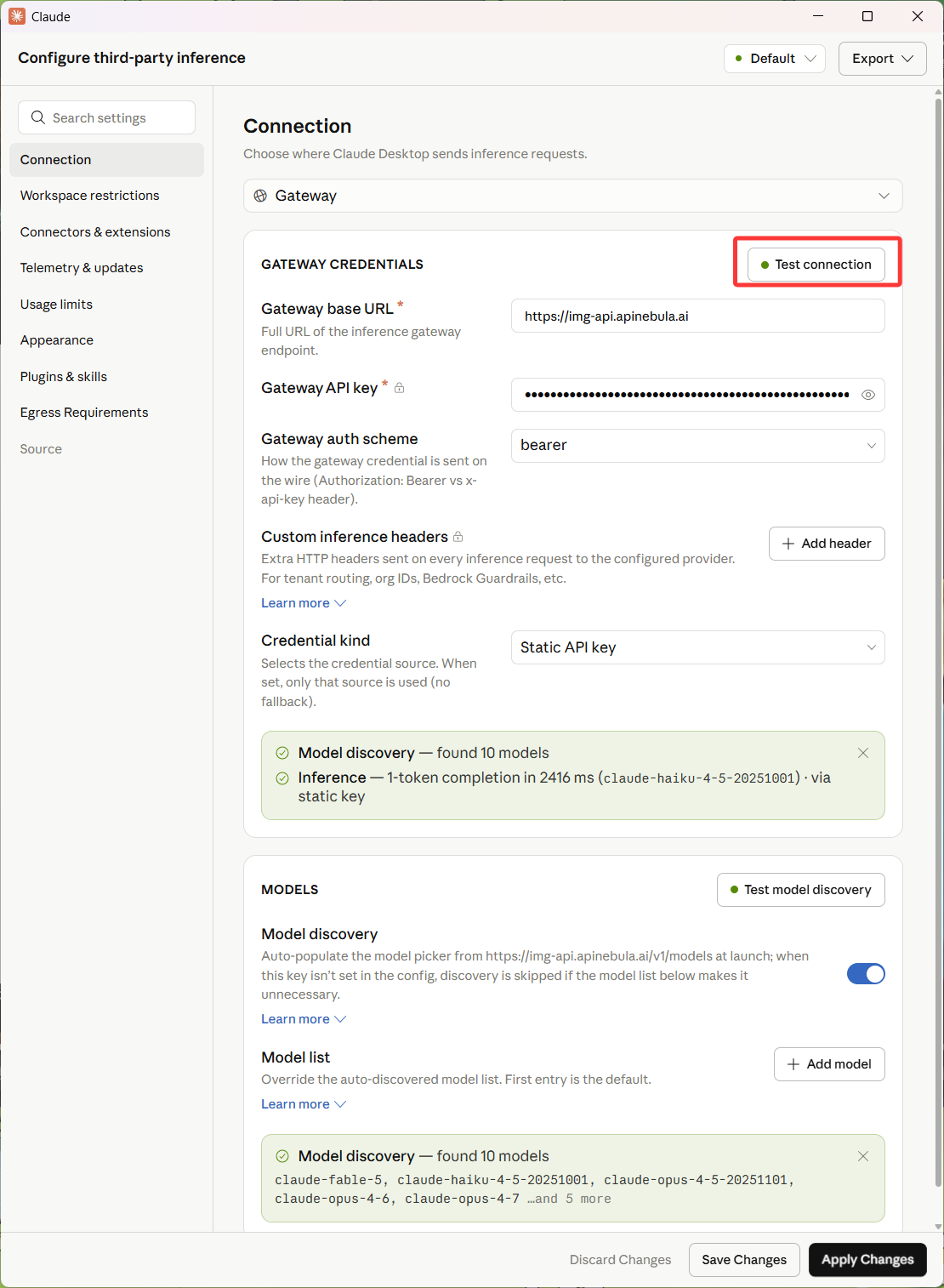Image resolution: width=944 pixels, height=1288 pixels.
Task: Go to Plugins & skills
Action: click(x=107, y=377)
